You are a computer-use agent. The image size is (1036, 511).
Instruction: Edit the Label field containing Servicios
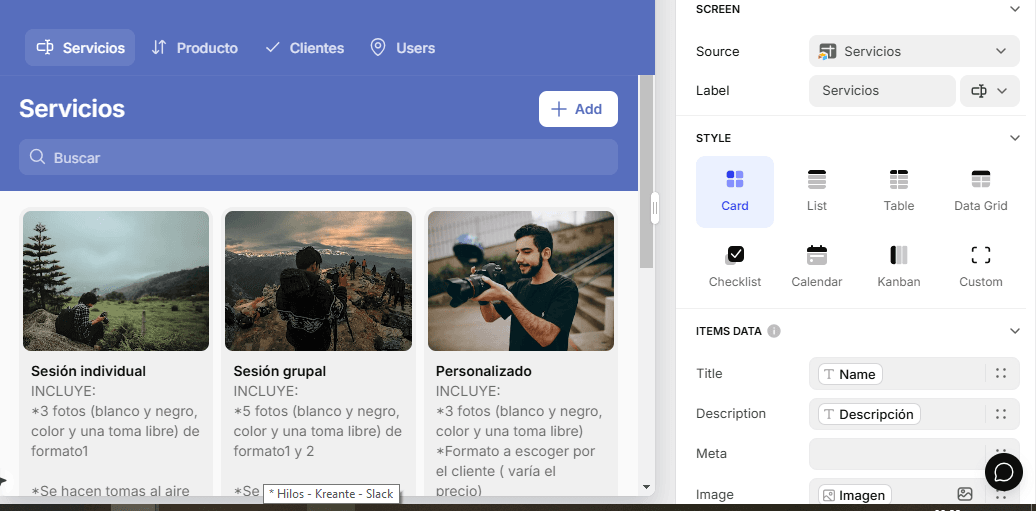click(x=882, y=91)
